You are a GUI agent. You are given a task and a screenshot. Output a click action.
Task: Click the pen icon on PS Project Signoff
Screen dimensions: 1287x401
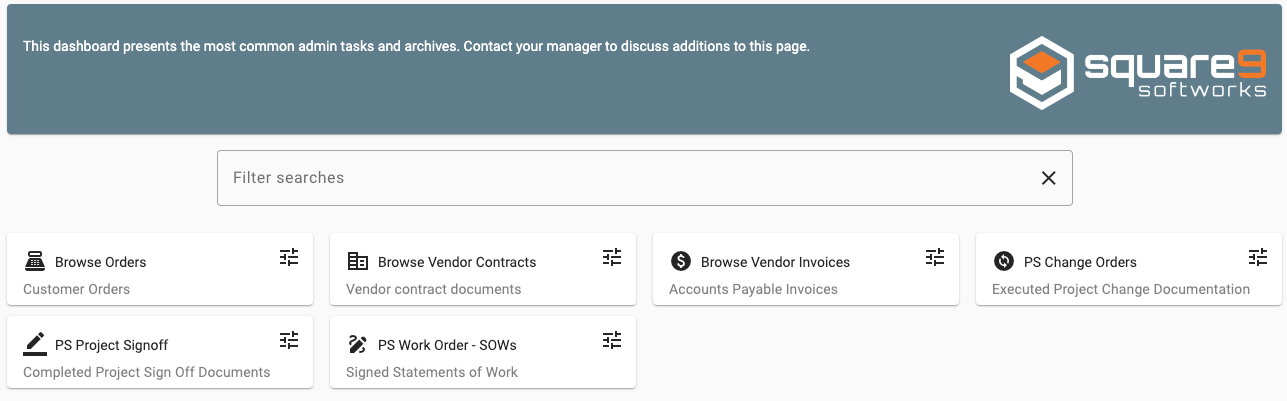point(35,344)
